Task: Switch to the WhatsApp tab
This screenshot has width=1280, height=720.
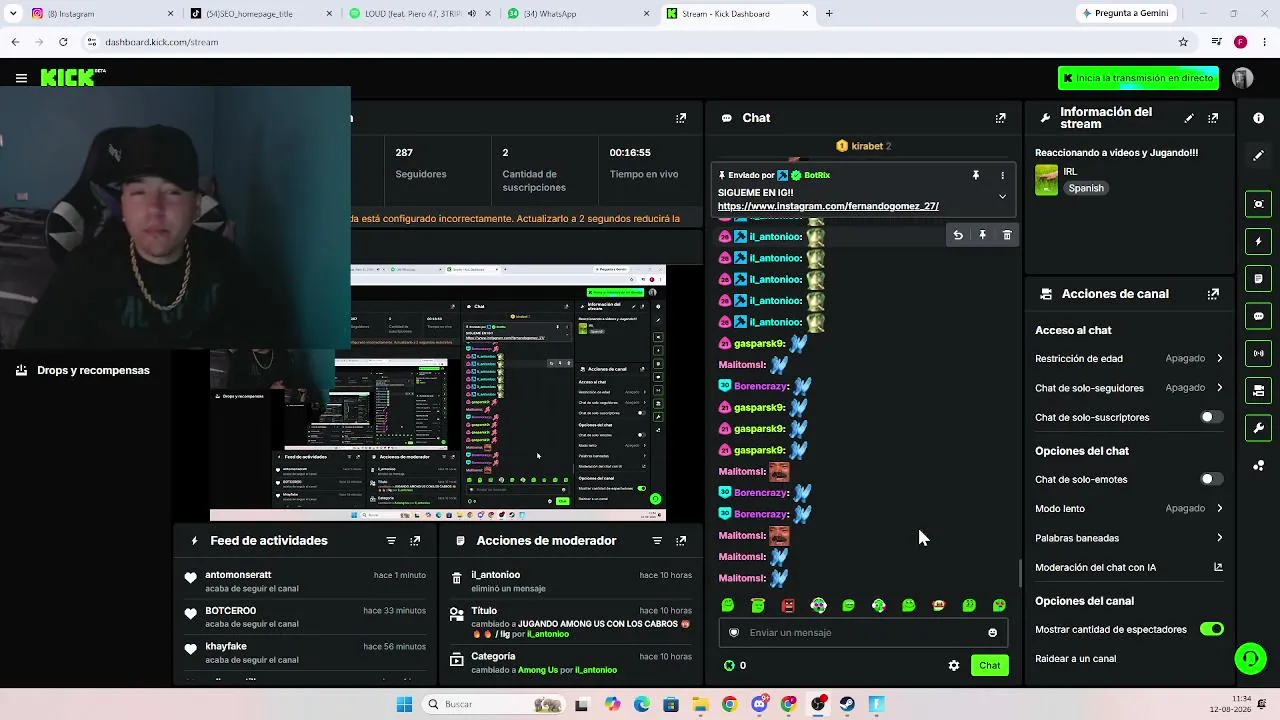Action: click(578, 14)
